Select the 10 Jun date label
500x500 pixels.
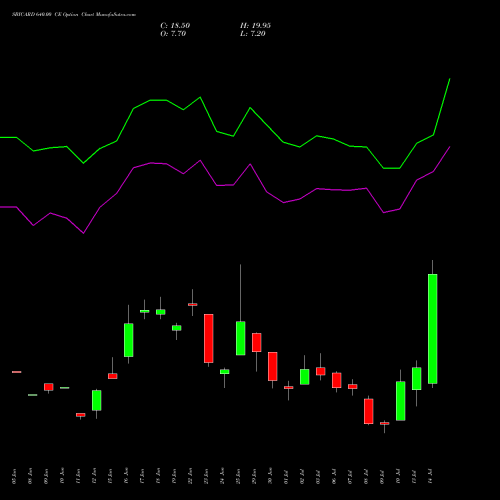click(62, 476)
